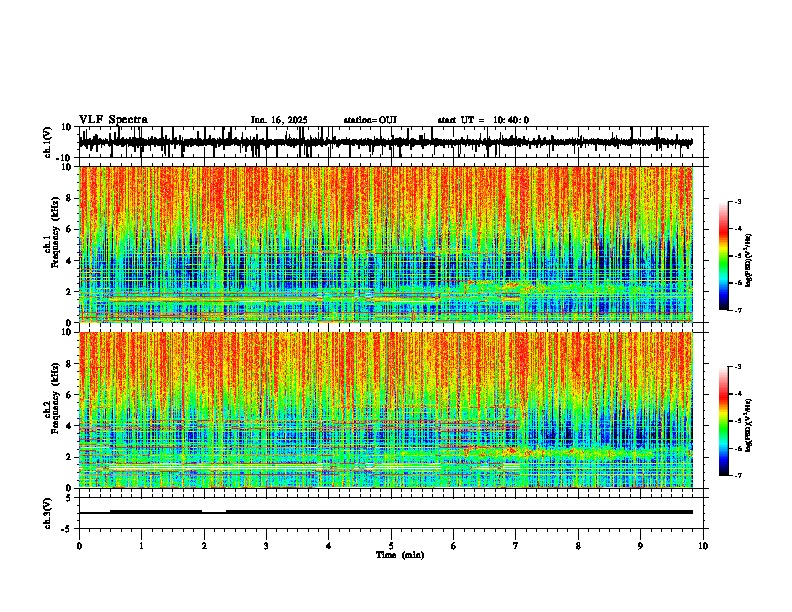The height and width of the screenshot is (612, 792).
Task: Click the -3 value on ch.1 colorbar
Action: point(737,201)
